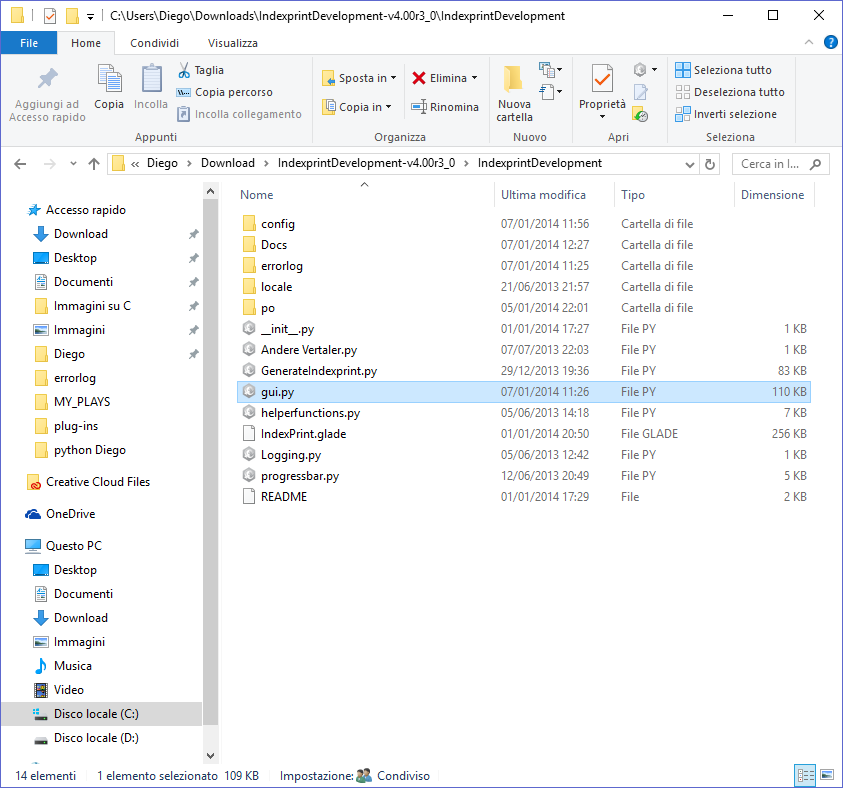Screen dimensions: 843x788
Task: Open the new item dropdown in Nuovo group
Action: point(550,69)
